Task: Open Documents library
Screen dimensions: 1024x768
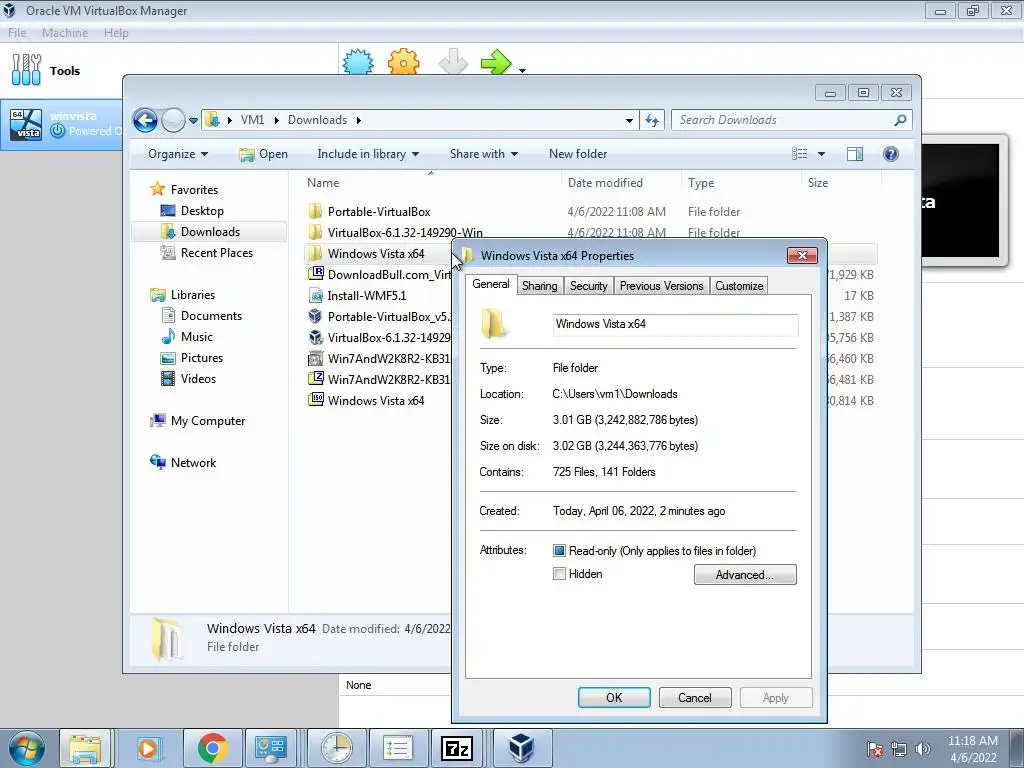Action: pyautogui.click(x=211, y=316)
